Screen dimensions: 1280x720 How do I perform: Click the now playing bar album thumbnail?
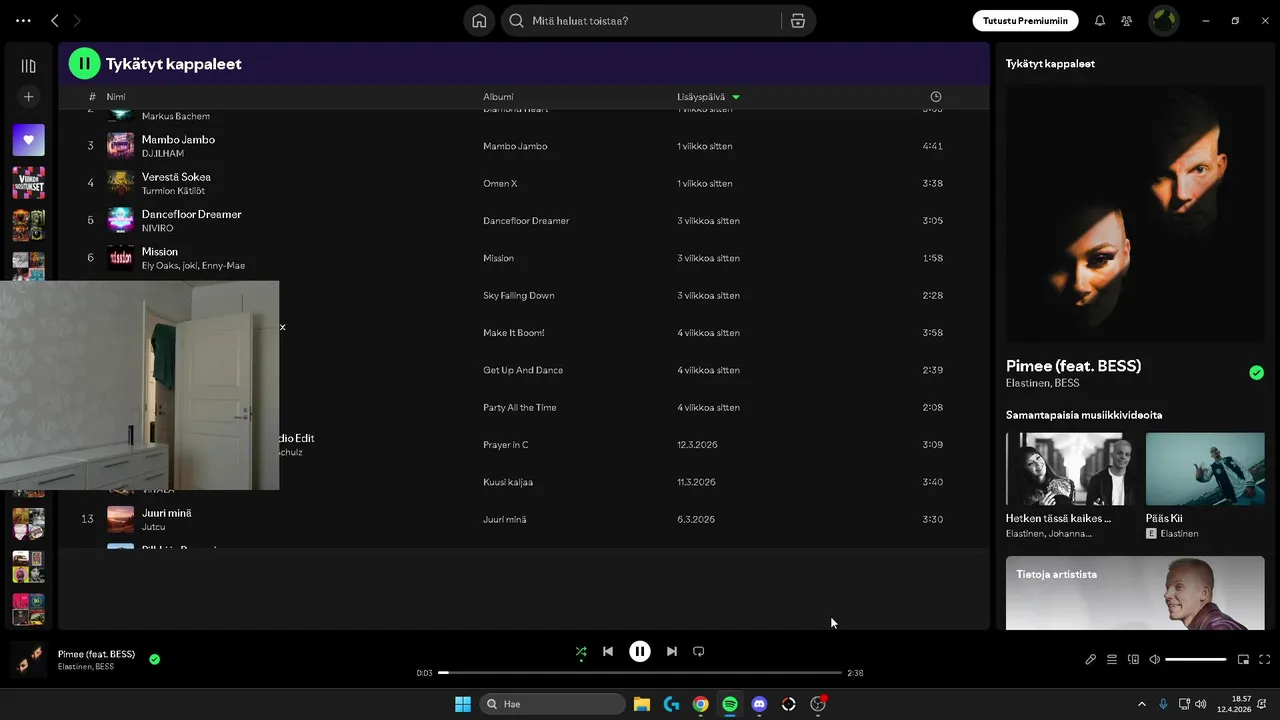[x=28, y=659]
